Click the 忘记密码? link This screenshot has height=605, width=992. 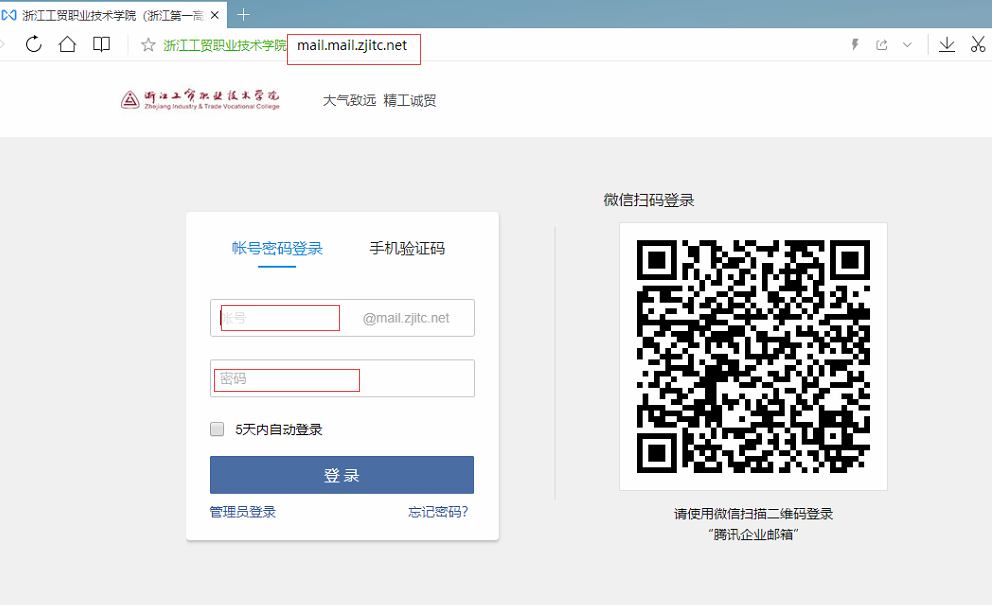point(438,512)
